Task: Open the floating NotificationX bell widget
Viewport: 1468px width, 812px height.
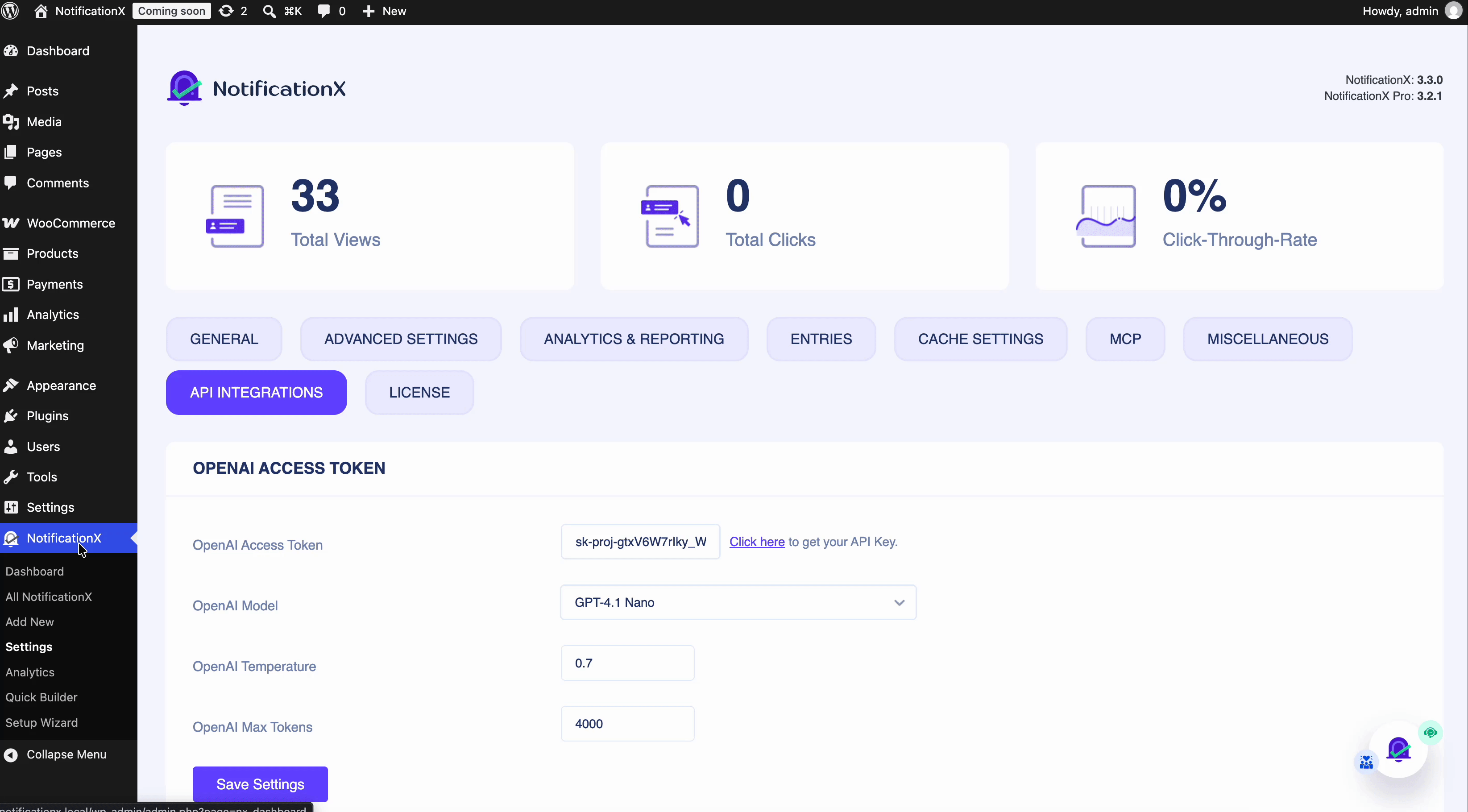Action: 1398,749
